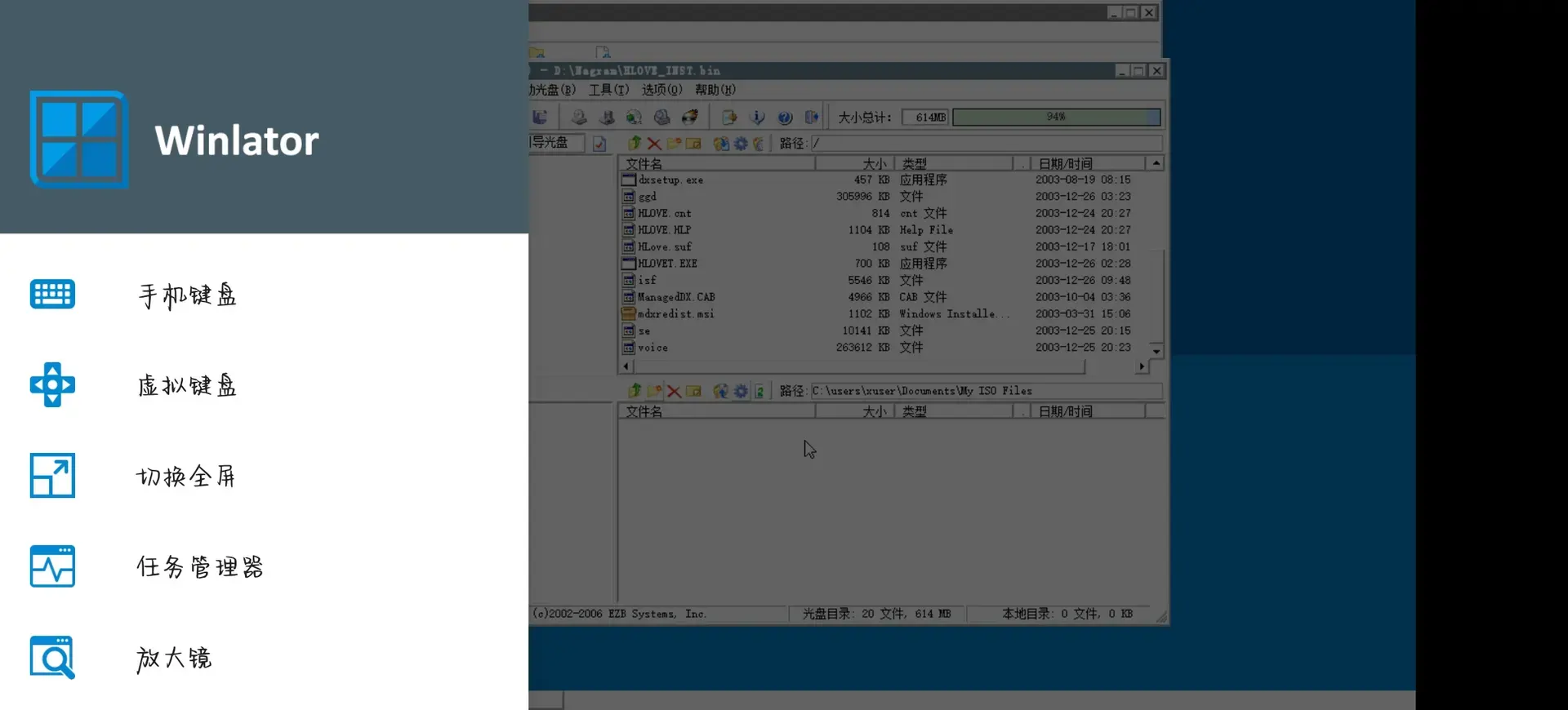Click the compress image toolbar icon
Viewport: 1568px width, 710px height.
pos(607,118)
